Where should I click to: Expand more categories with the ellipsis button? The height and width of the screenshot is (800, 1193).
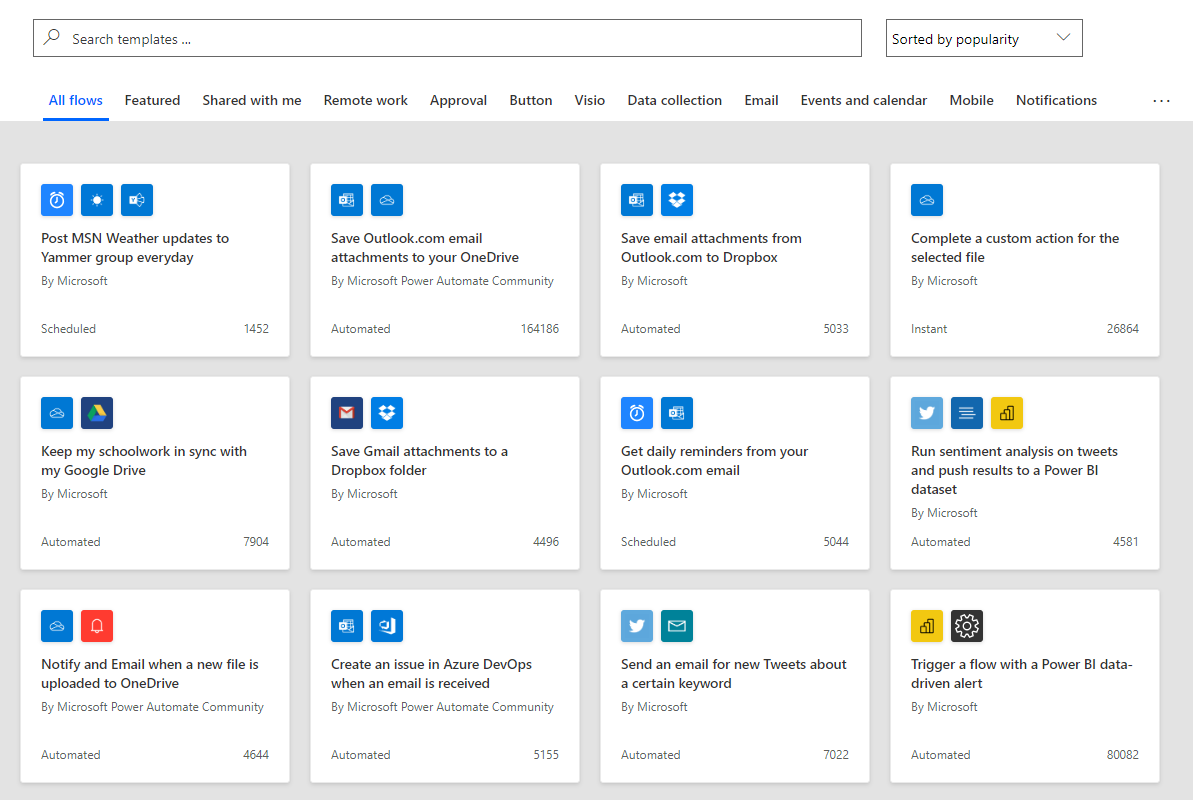tap(1161, 100)
